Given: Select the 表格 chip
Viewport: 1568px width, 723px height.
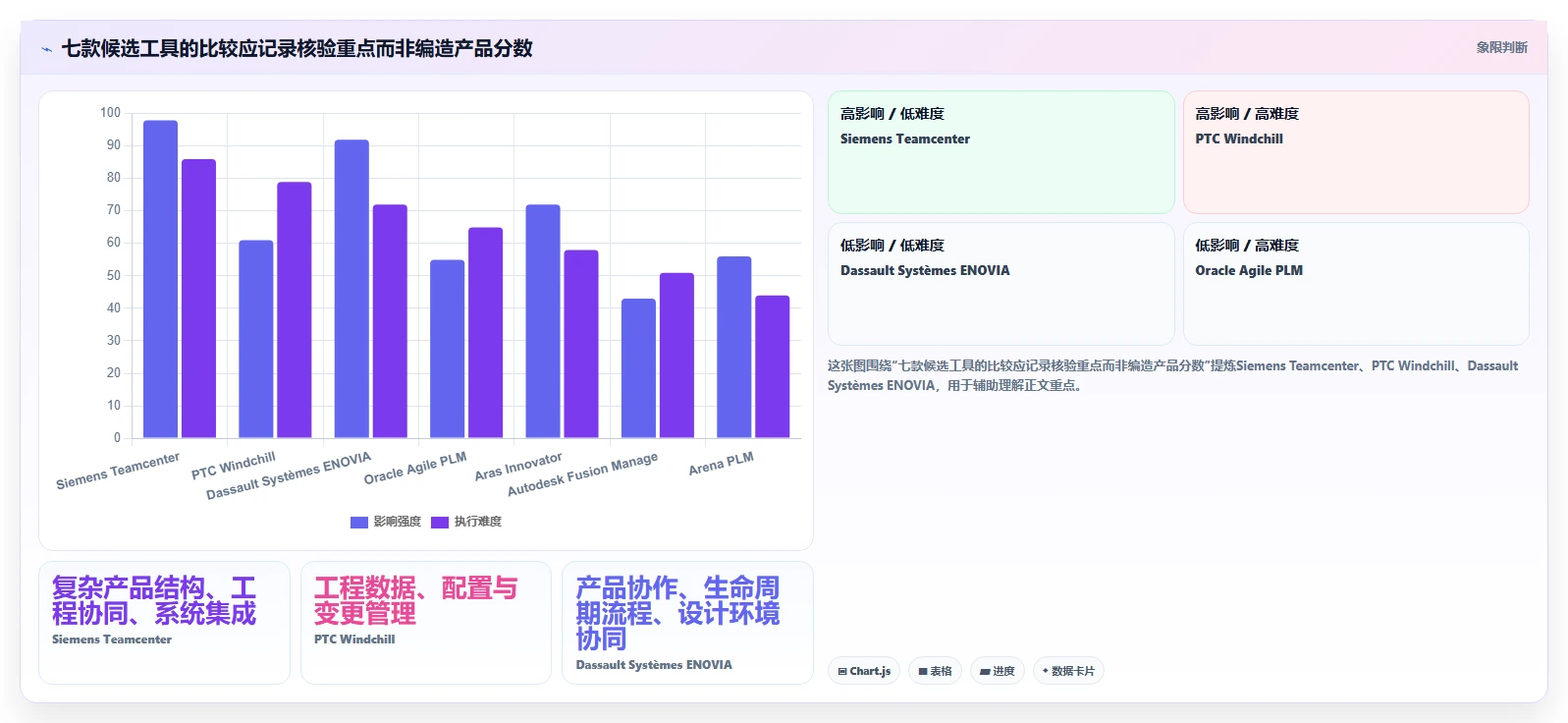Looking at the screenshot, I should (935, 671).
